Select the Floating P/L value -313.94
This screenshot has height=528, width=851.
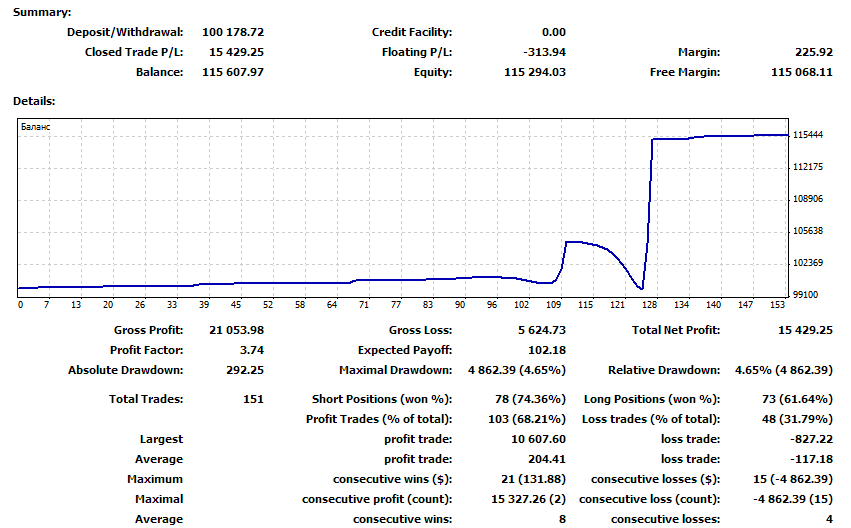coord(544,52)
